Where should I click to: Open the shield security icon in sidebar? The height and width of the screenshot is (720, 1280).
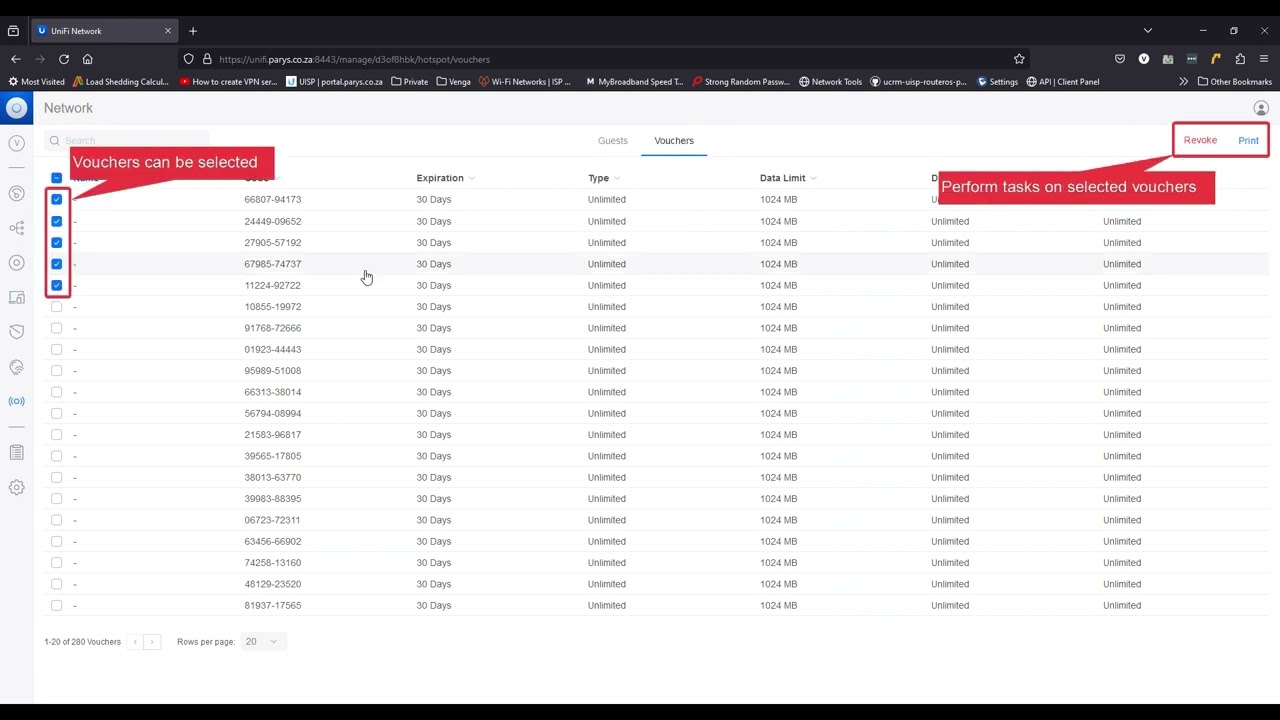coord(16,332)
